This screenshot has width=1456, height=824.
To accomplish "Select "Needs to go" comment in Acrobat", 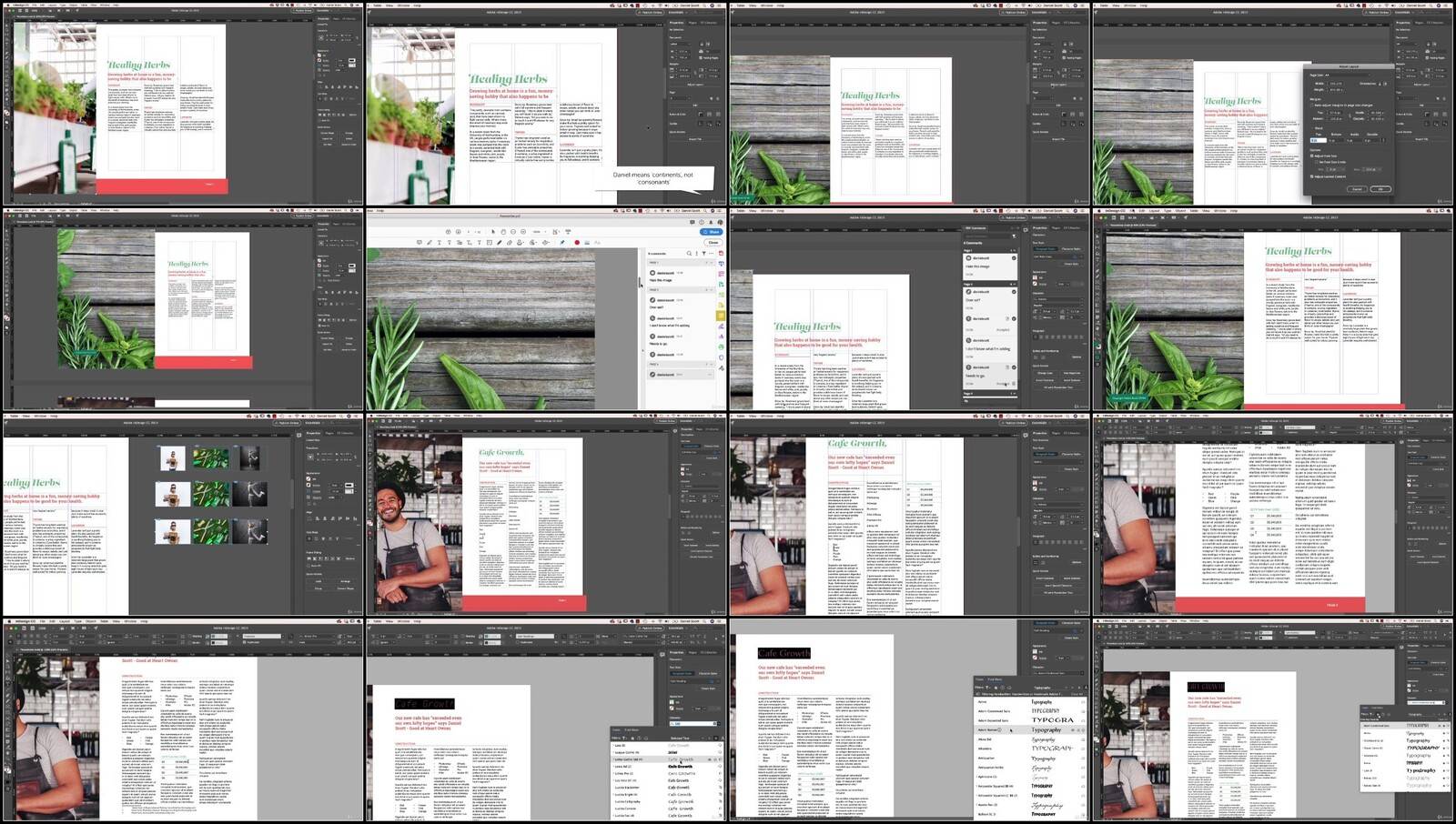I will coord(680,339).
